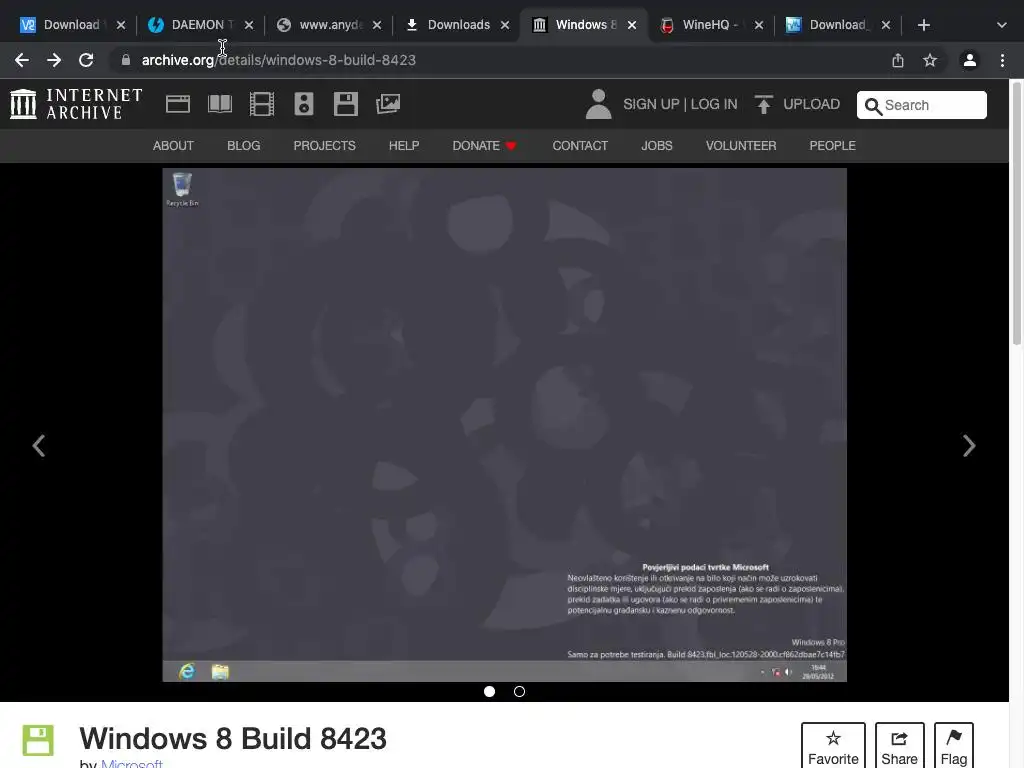Image resolution: width=1024 pixels, height=768 pixels.
Task: Focus the Internet Archive search box
Action: [x=921, y=105]
